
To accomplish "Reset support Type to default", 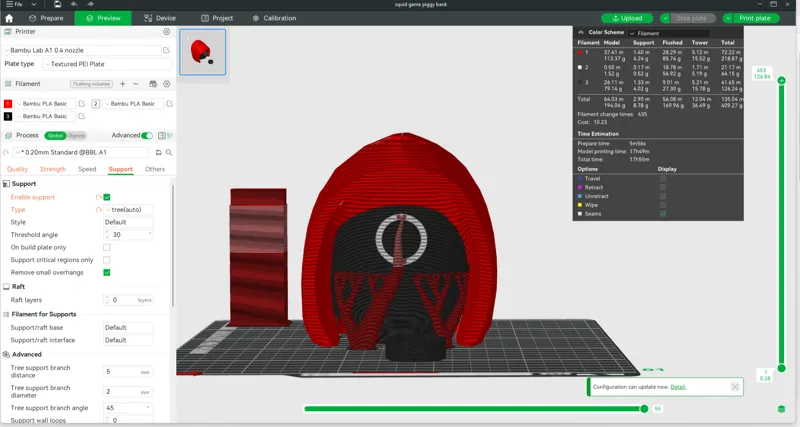I will pyautogui.click(x=98, y=210).
